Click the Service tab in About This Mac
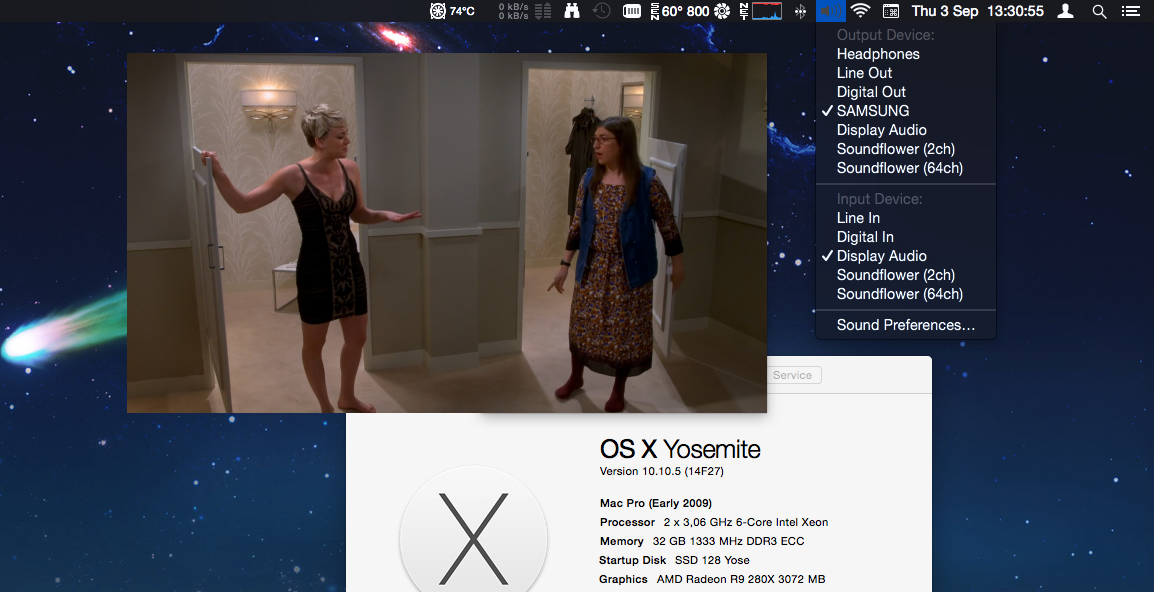Viewport: 1154px width, 592px height. point(793,375)
